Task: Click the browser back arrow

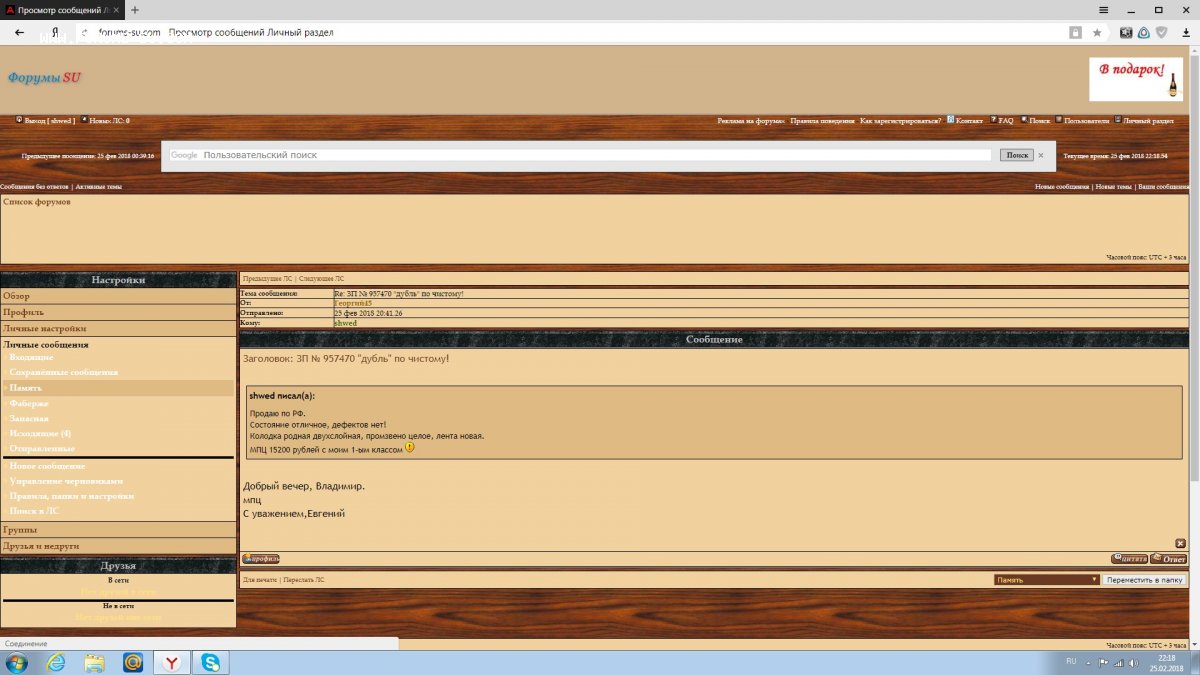Action: [19, 32]
